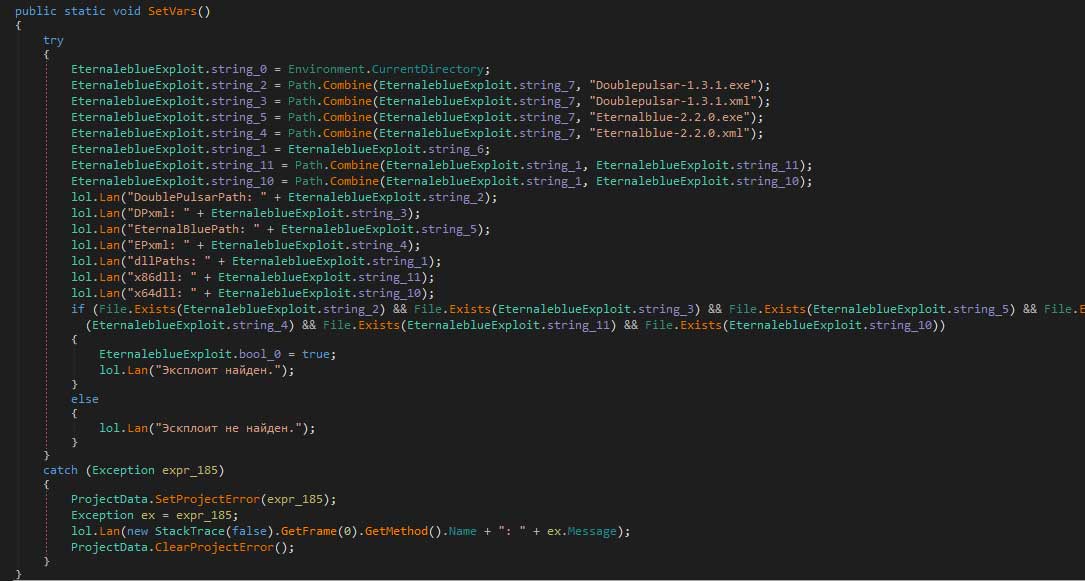Click the try keyword

(53, 40)
